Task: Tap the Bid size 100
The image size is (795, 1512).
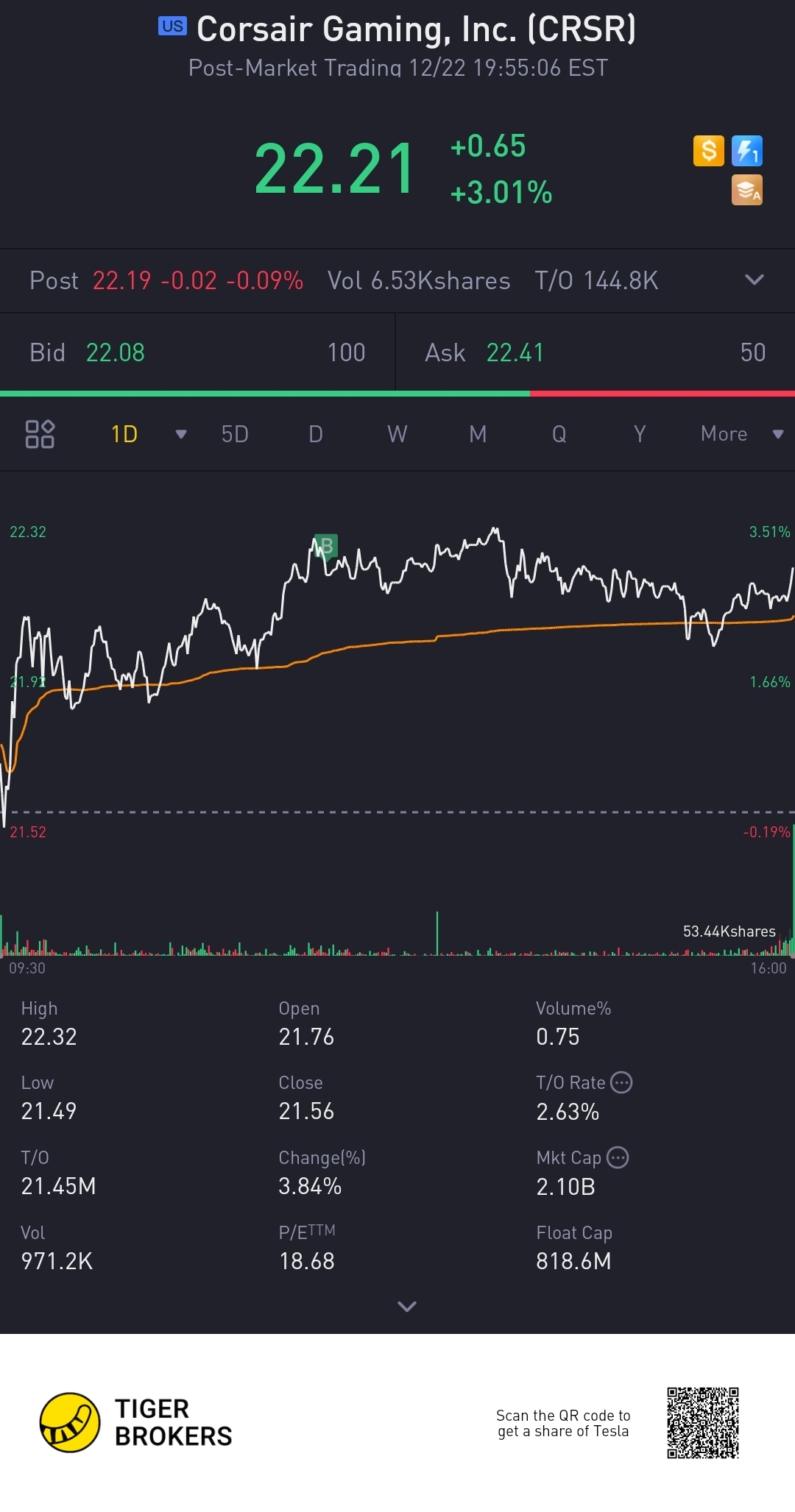Action: [x=347, y=352]
